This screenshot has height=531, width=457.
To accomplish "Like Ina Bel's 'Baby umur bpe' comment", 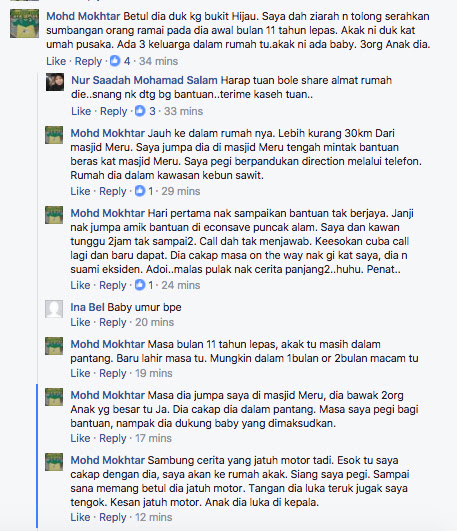I will click(x=80, y=322).
